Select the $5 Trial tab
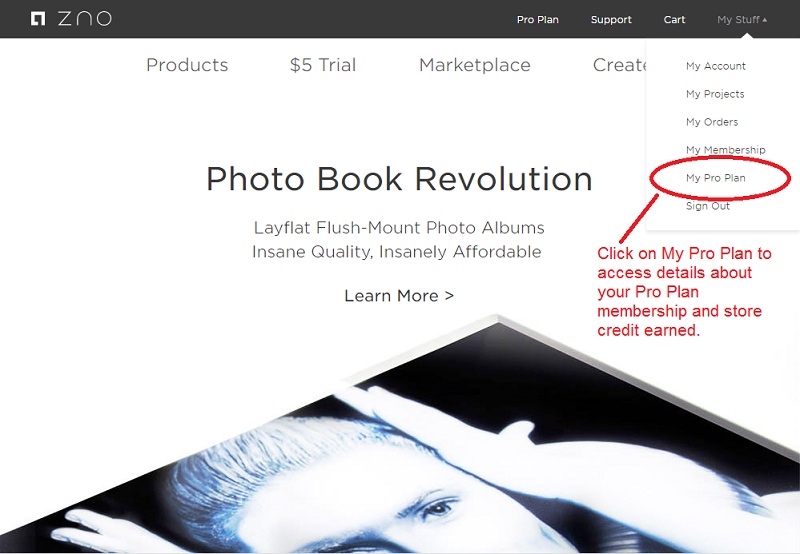The image size is (800, 554). [x=322, y=65]
